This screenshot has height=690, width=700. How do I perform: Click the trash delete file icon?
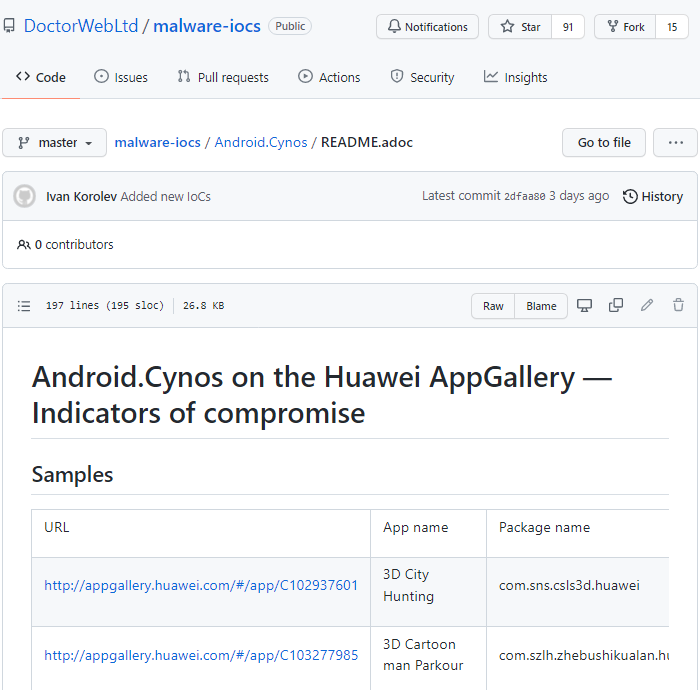[678, 306]
